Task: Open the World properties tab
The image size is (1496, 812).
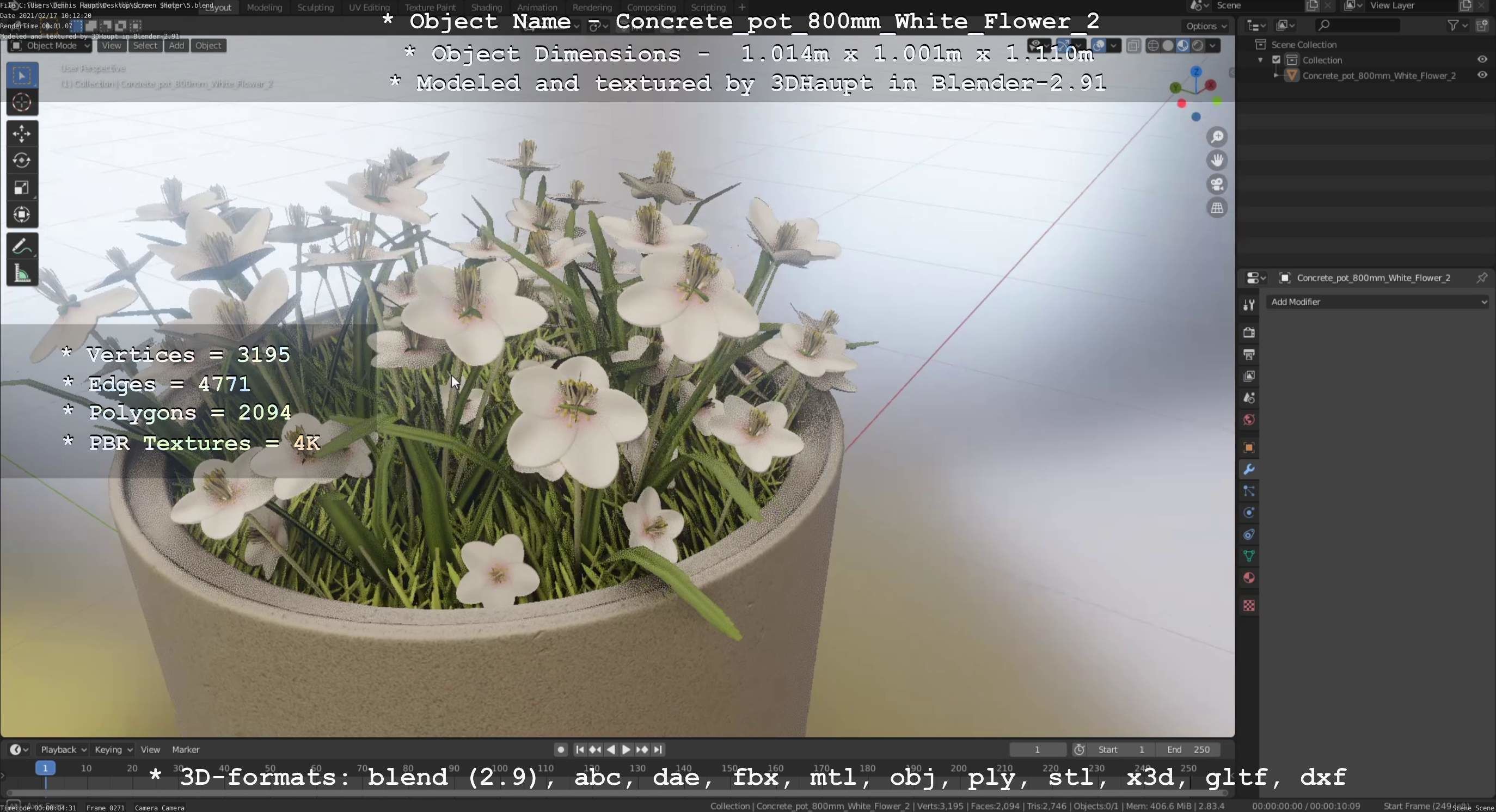Action: point(1249,420)
